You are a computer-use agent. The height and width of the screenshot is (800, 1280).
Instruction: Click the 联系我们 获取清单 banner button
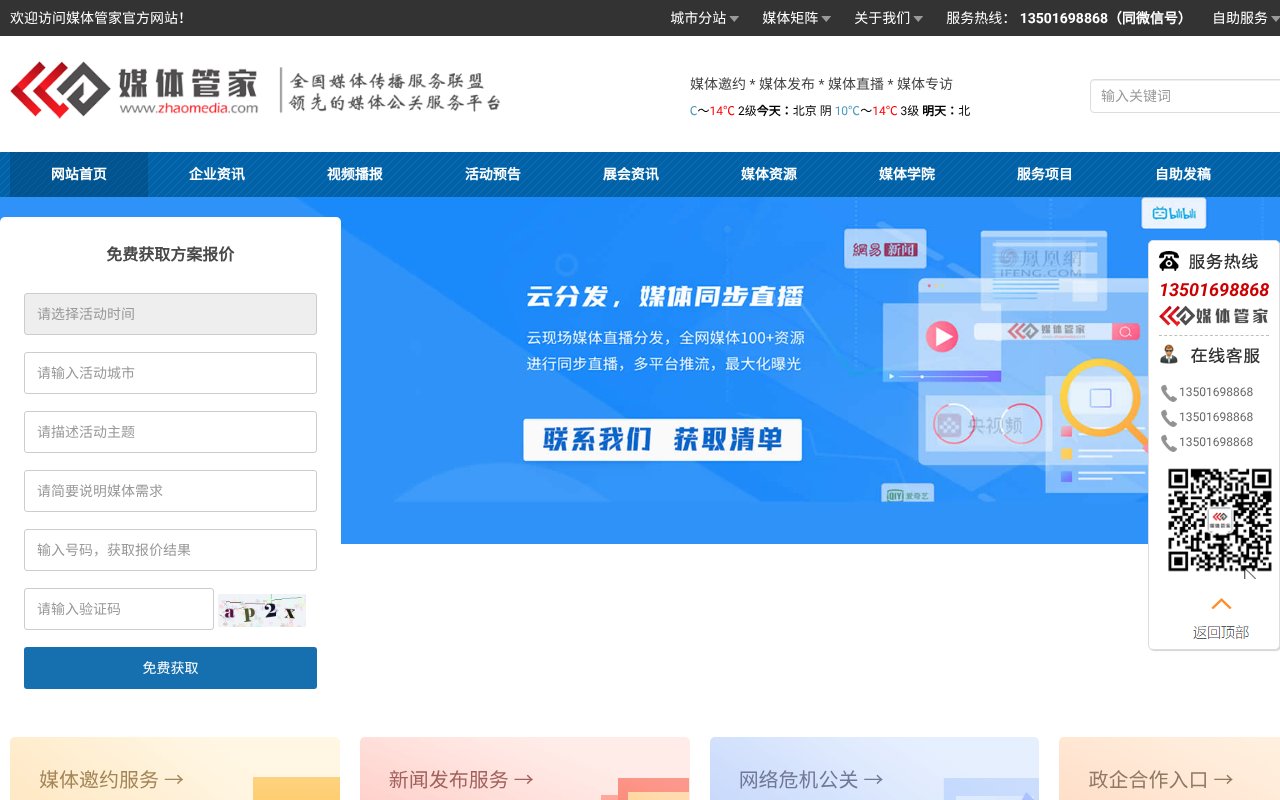(x=662, y=439)
